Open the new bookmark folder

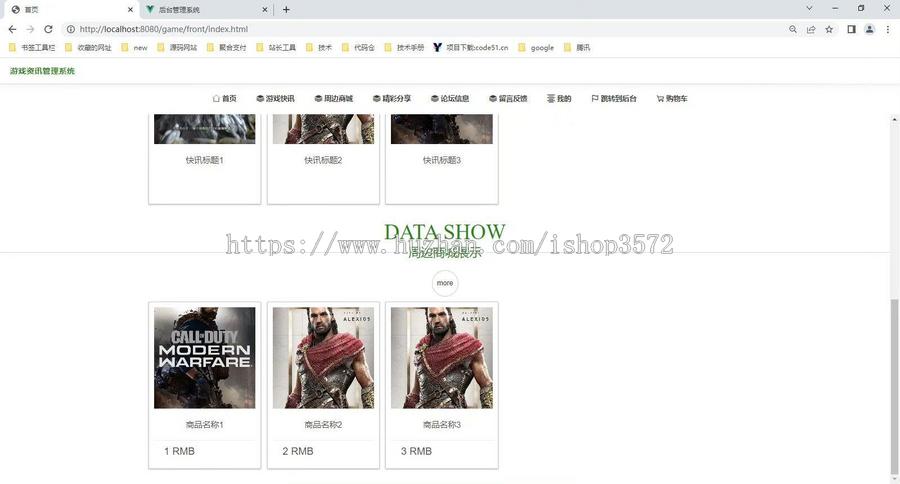tap(134, 48)
